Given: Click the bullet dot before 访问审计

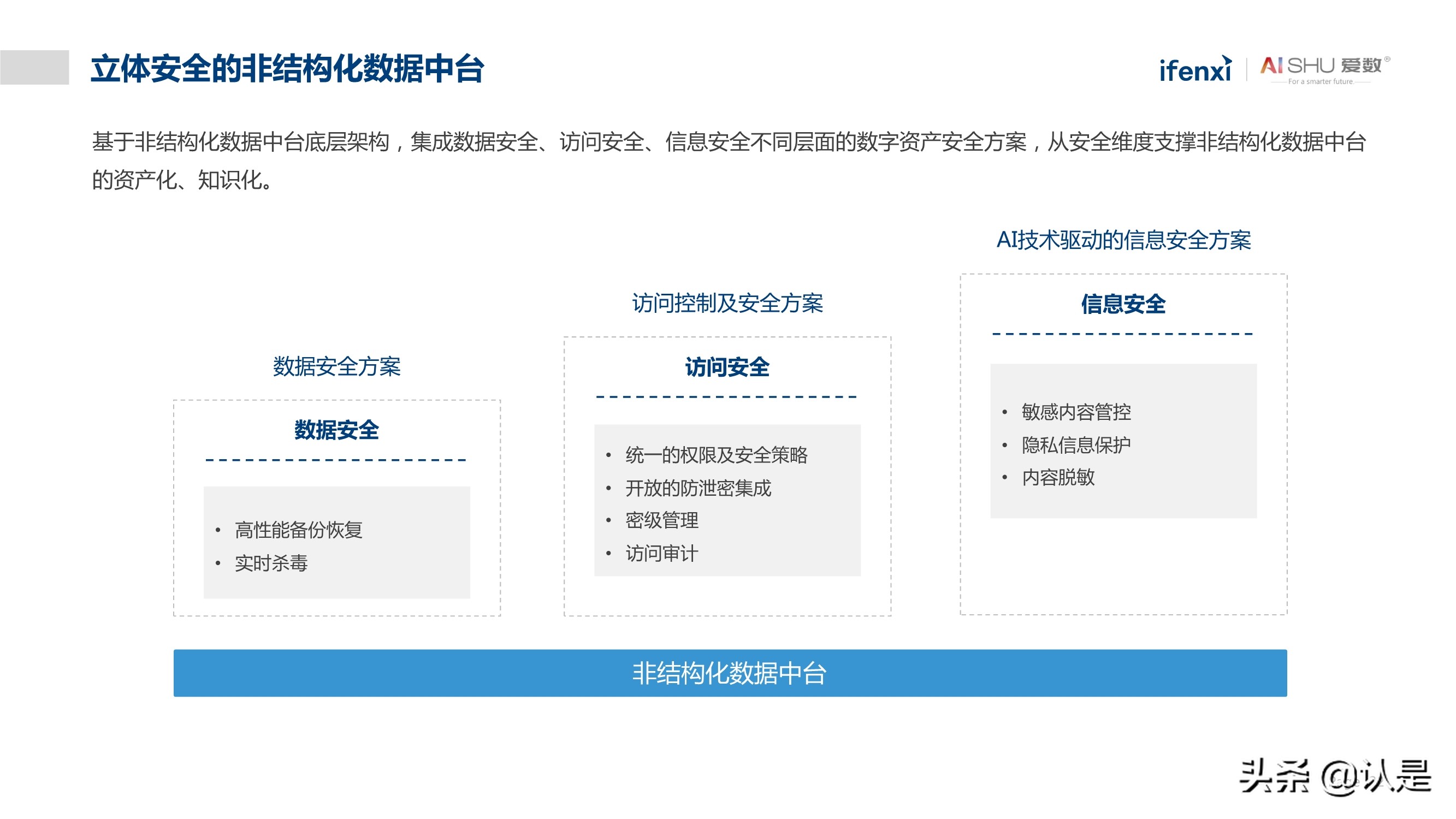Looking at the screenshot, I should 610,554.
